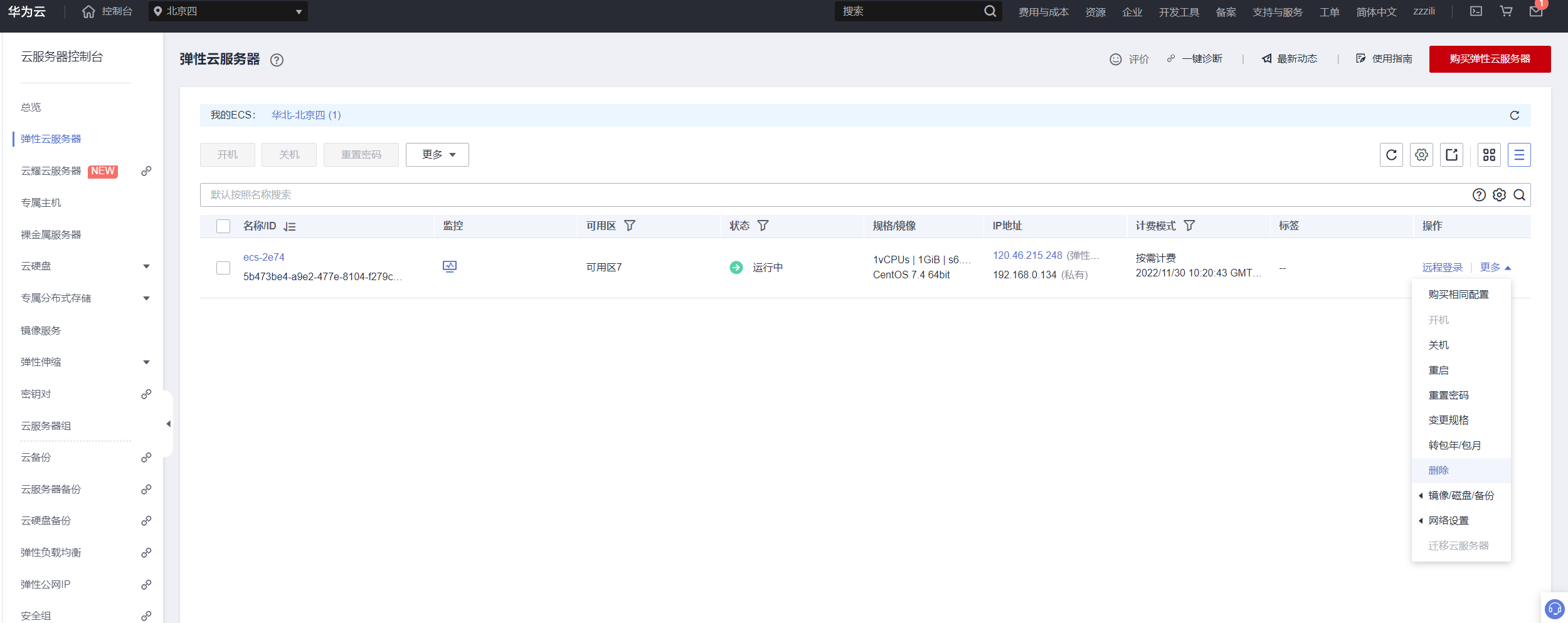1568x623 pixels.
Task: Choose 关机 from the row menu
Action: (1461, 345)
